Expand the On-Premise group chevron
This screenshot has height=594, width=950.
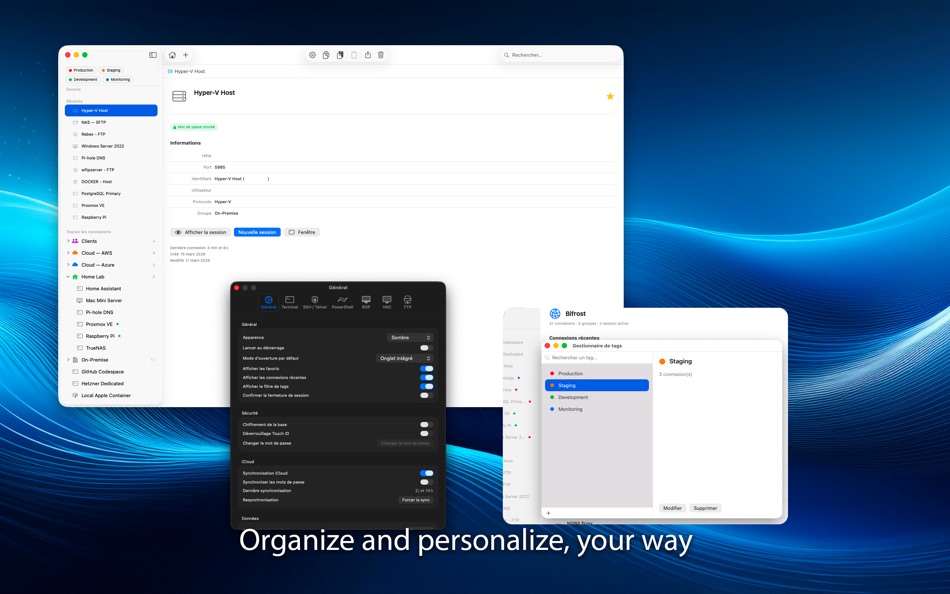(68, 360)
